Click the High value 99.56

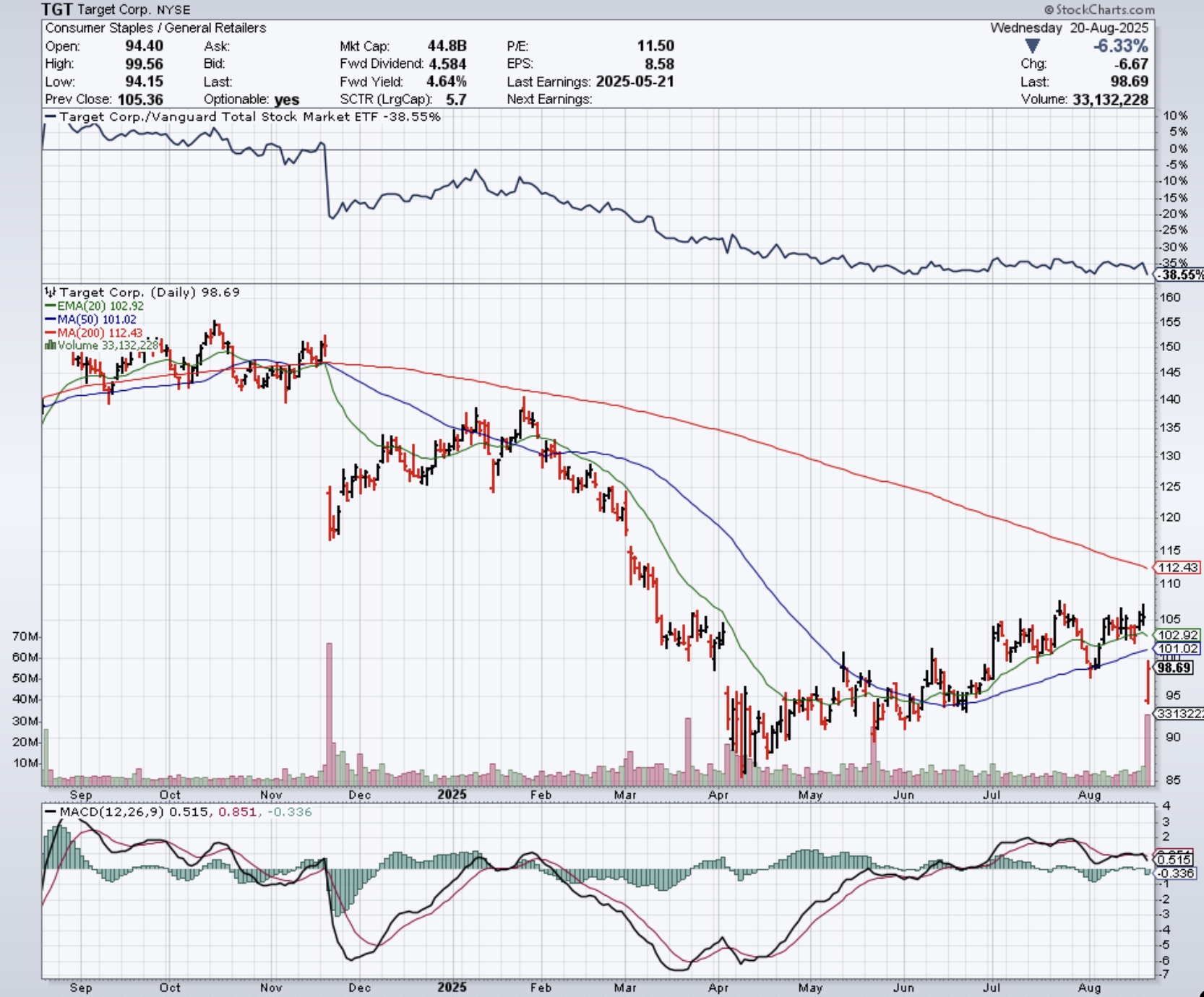144,64
